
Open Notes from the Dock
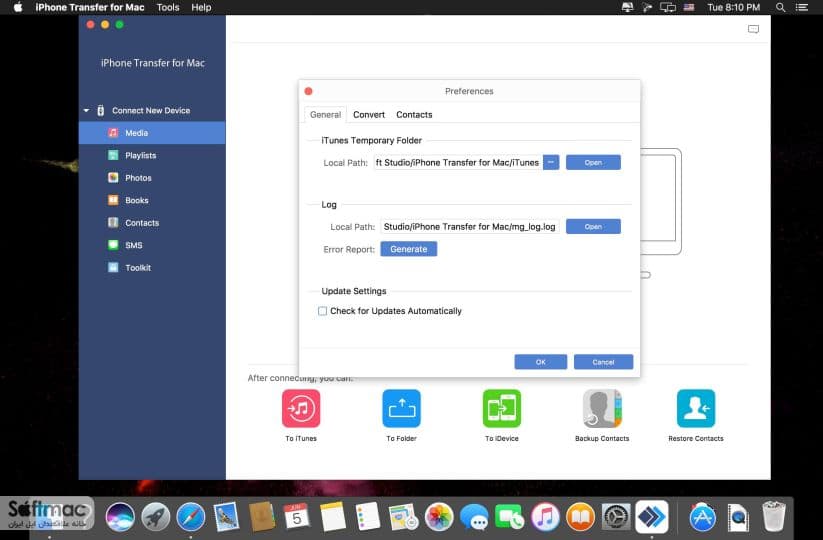click(x=332, y=517)
